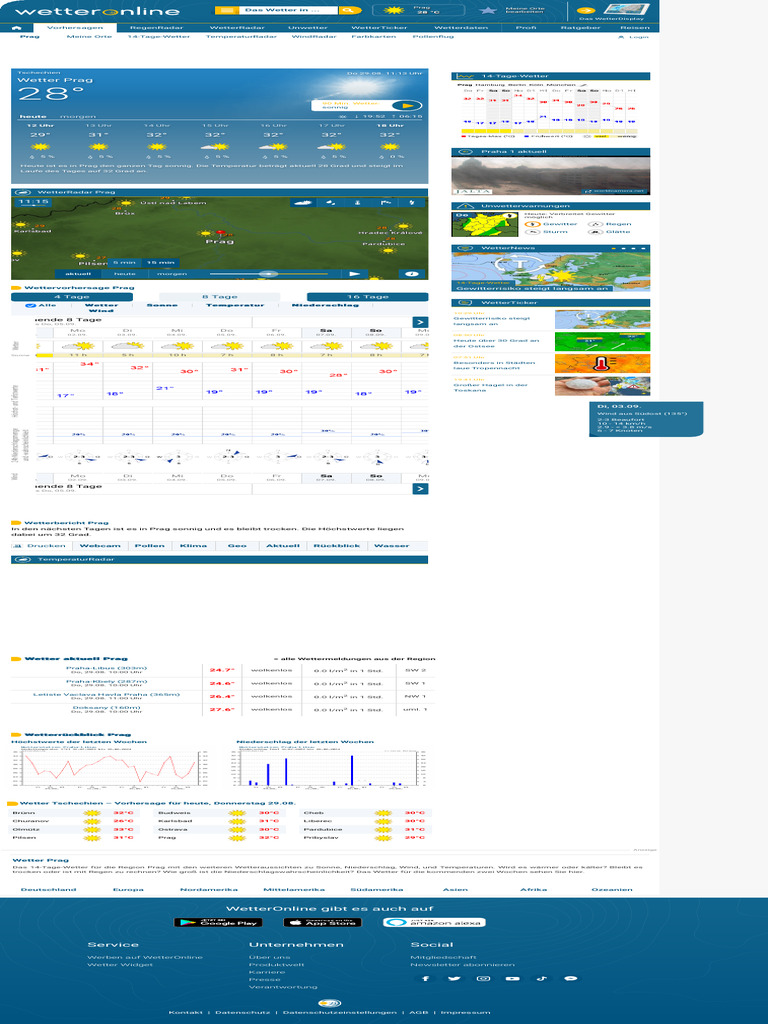Select the lightning layer icon on radar

click(x=411, y=202)
